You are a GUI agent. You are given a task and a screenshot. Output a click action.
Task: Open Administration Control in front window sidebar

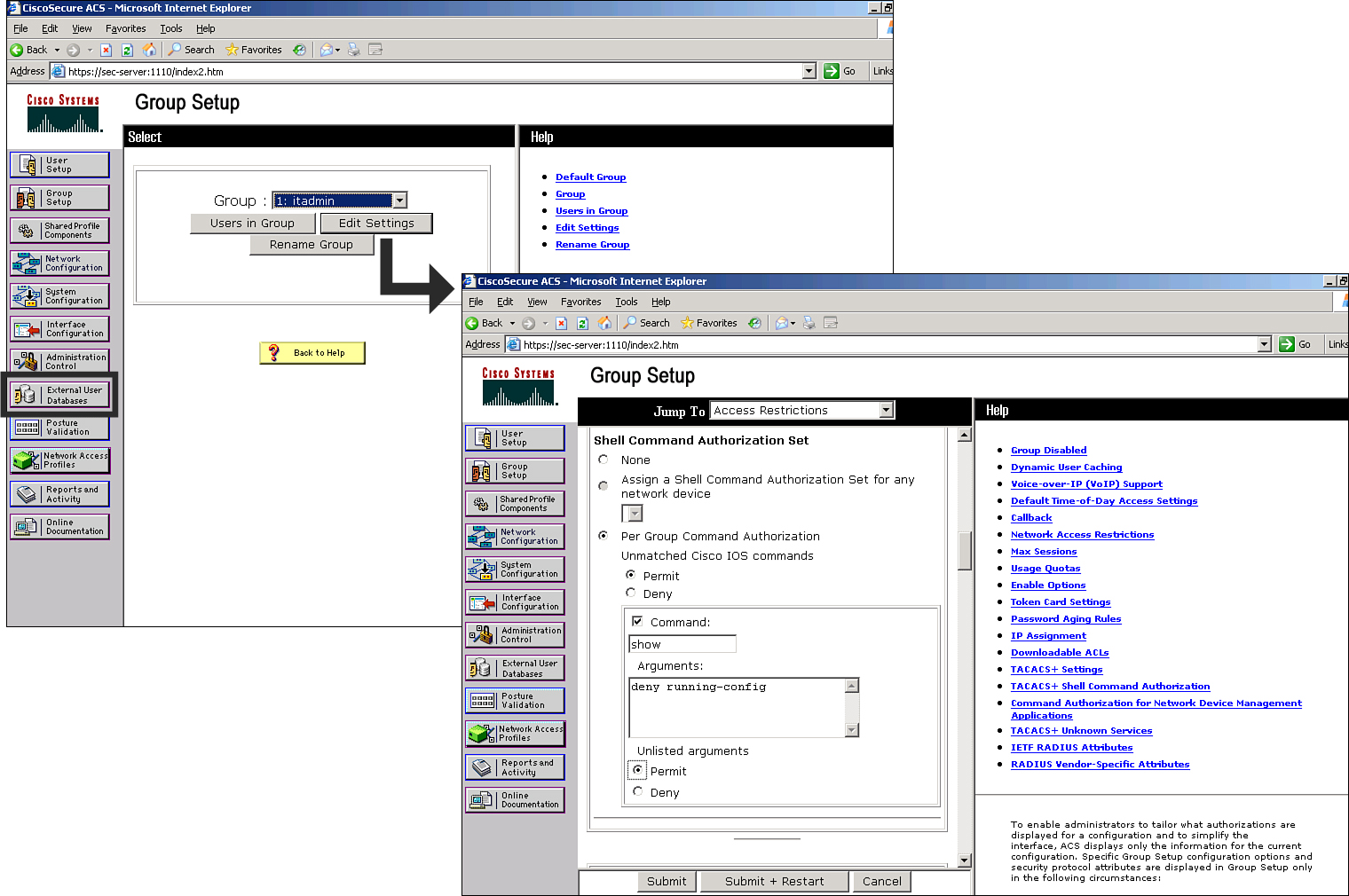[515, 635]
